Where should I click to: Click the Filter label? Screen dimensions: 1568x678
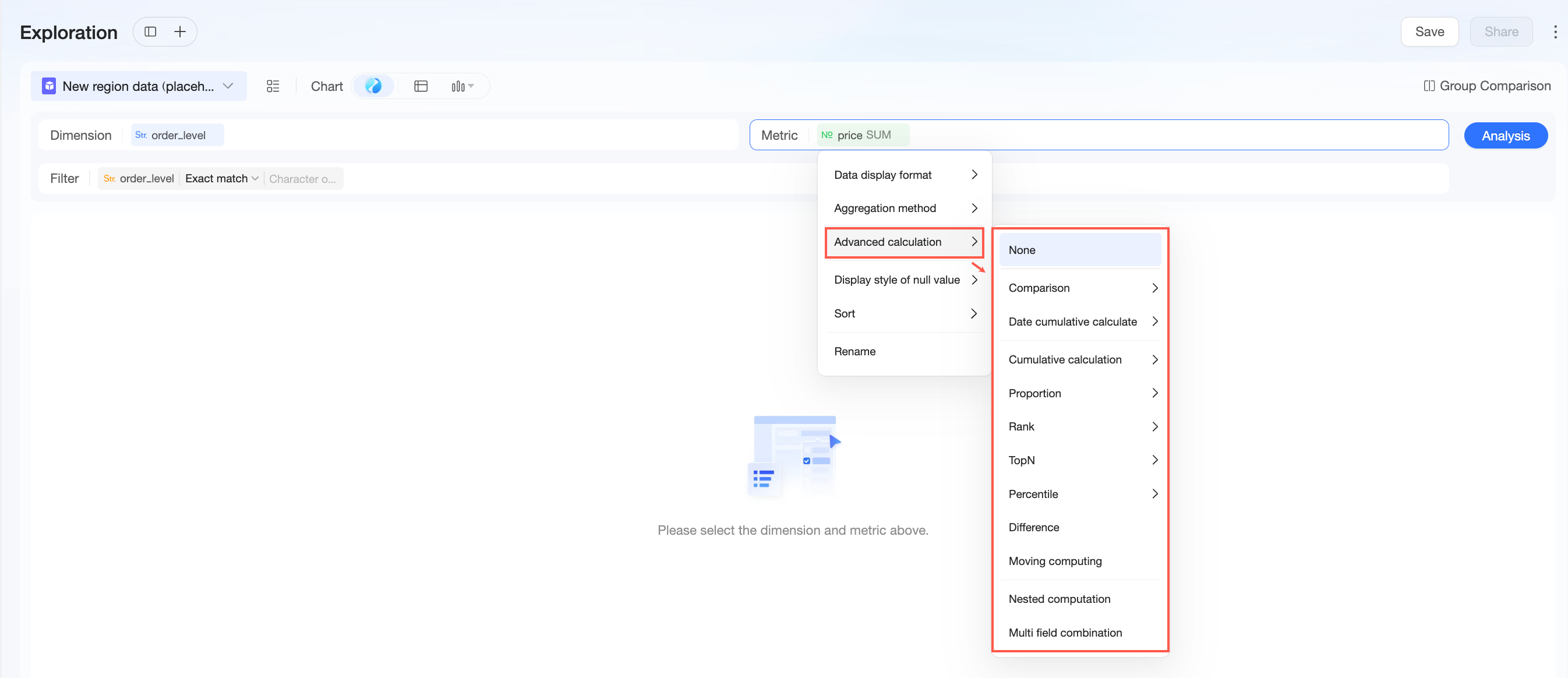(x=65, y=178)
